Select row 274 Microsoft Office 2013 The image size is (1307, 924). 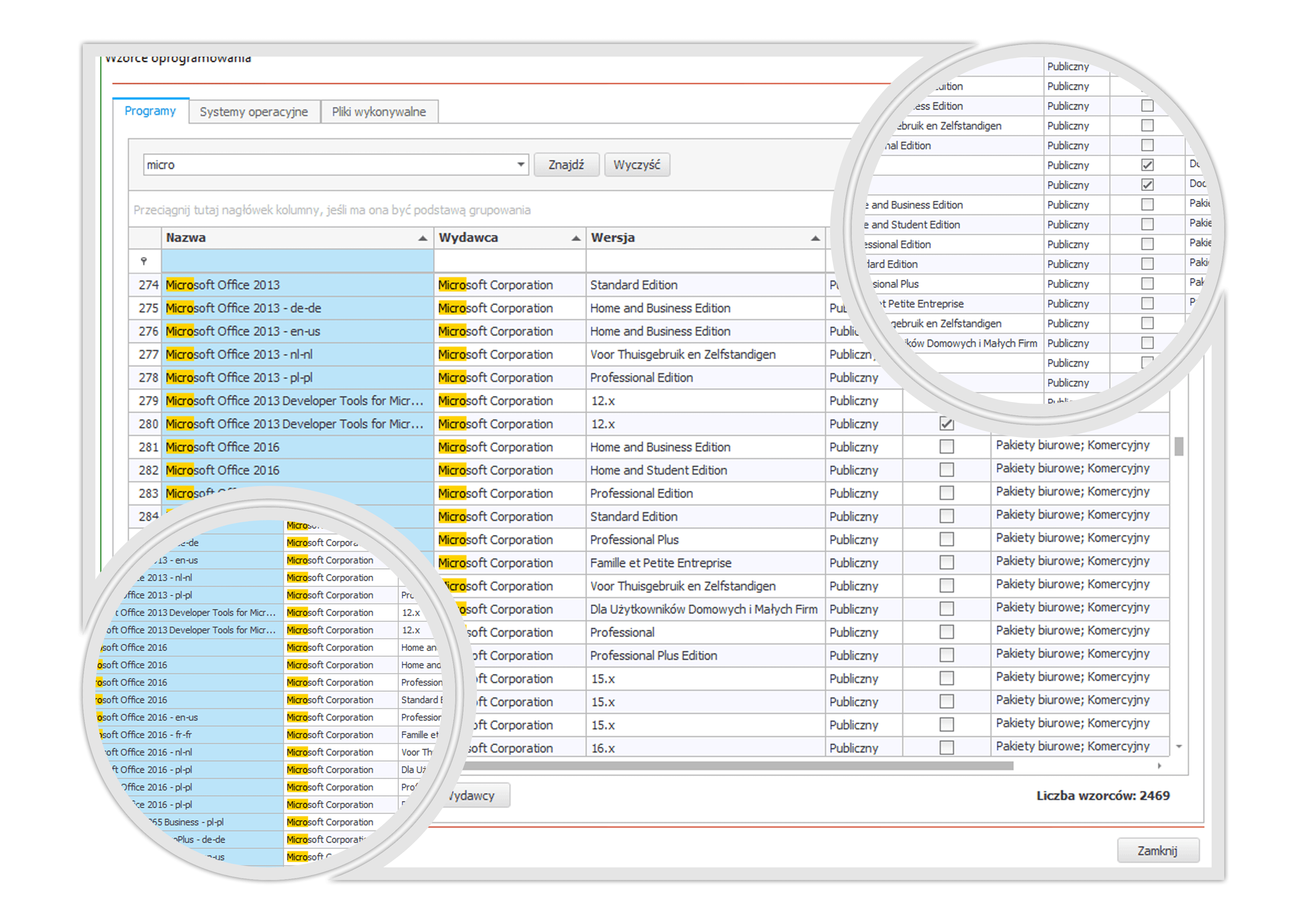point(297,285)
